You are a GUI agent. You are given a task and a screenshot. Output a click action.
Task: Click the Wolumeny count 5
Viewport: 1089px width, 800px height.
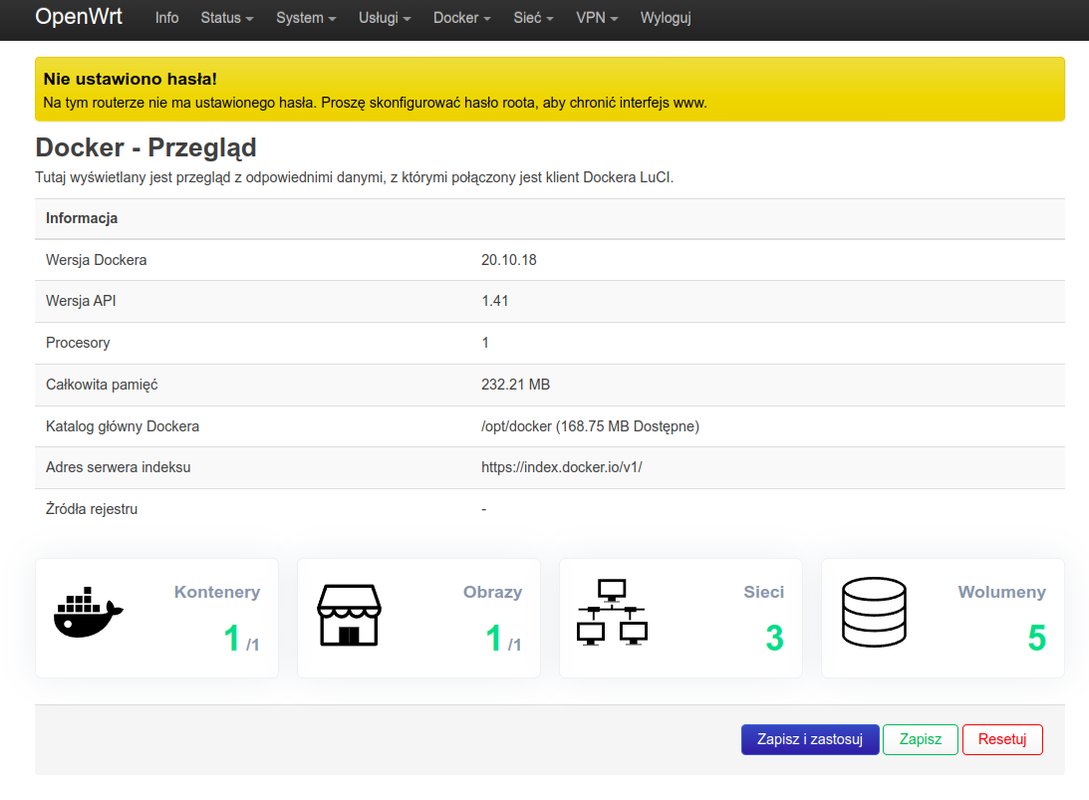coord(1037,638)
